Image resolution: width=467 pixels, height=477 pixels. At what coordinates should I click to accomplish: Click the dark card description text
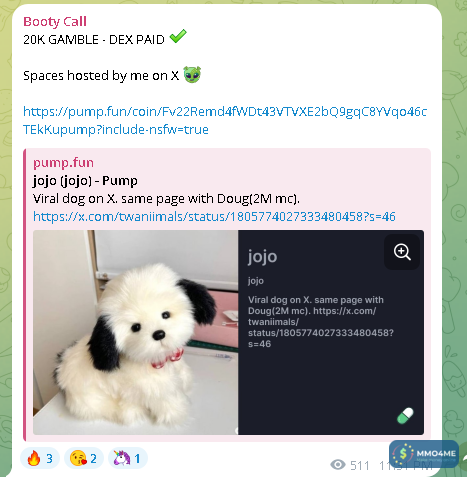click(x=321, y=322)
